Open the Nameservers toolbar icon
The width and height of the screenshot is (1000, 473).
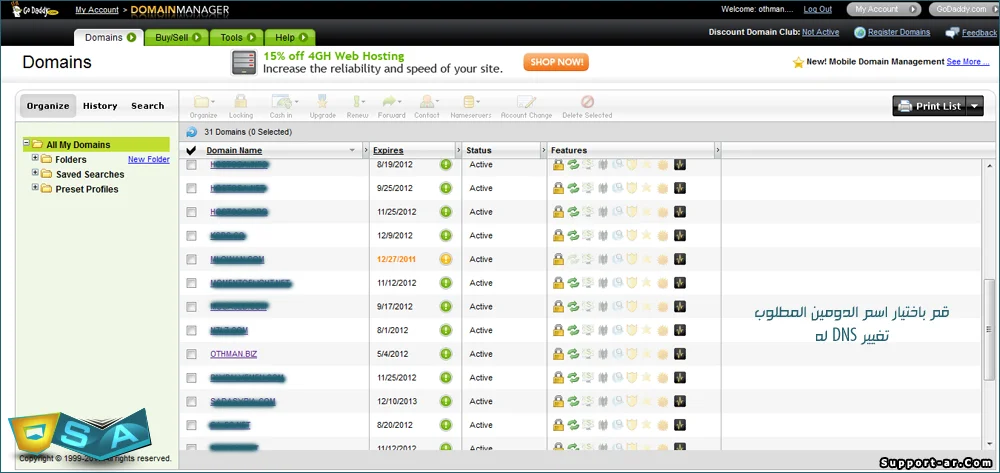point(465,102)
